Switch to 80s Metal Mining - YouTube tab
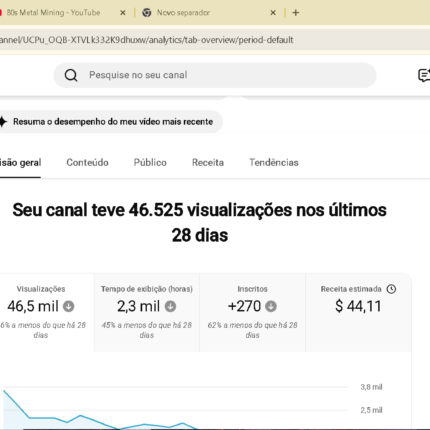The height and width of the screenshot is (430, 430). (x=63, y=13)
